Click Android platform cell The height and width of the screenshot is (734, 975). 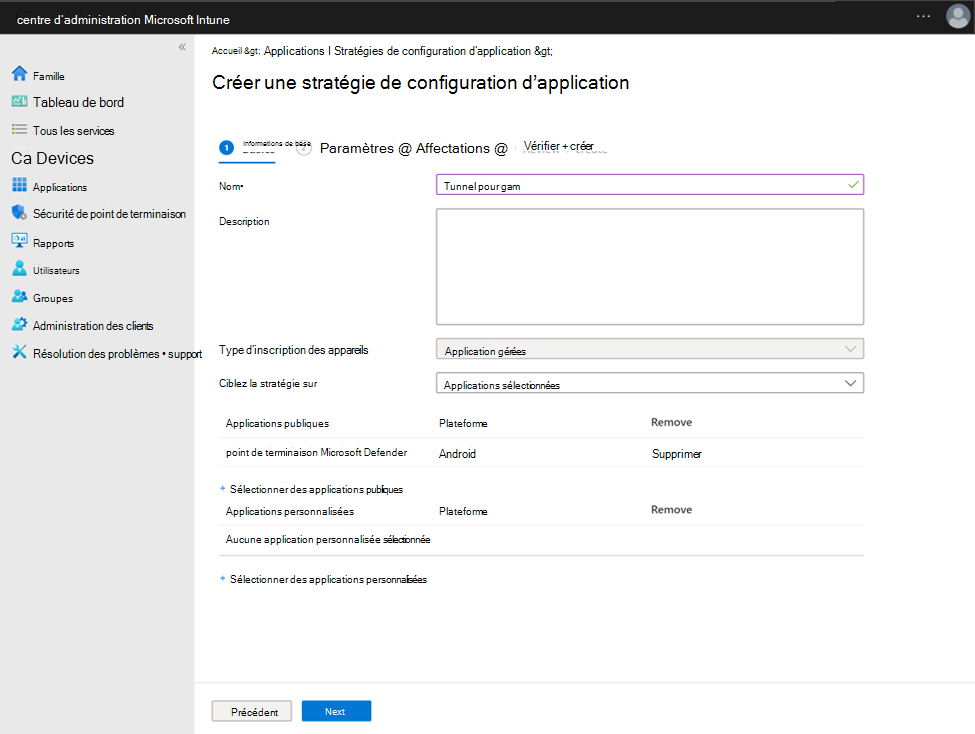[x=457, y=453]
